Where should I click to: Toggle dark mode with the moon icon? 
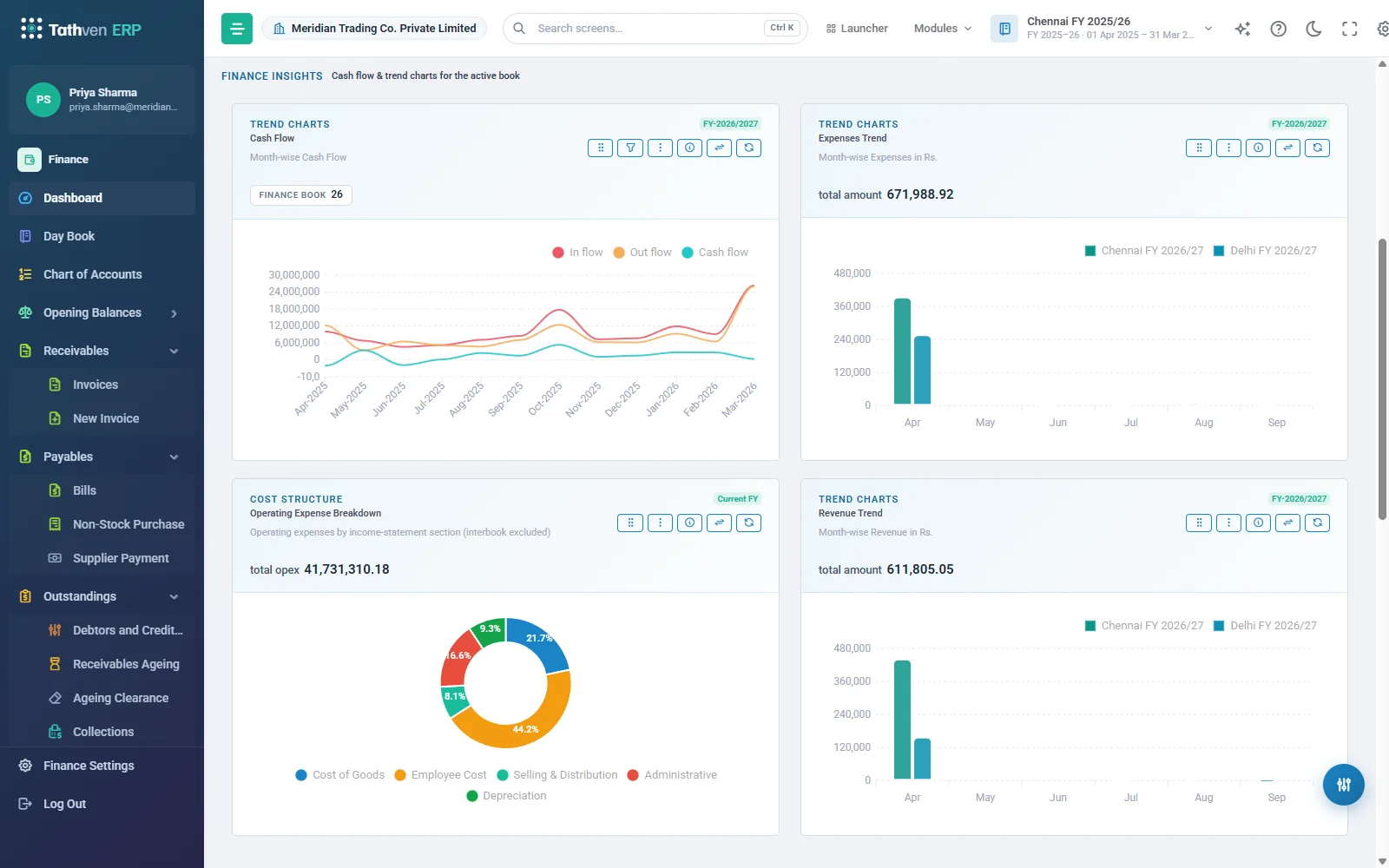(1313, 29)
